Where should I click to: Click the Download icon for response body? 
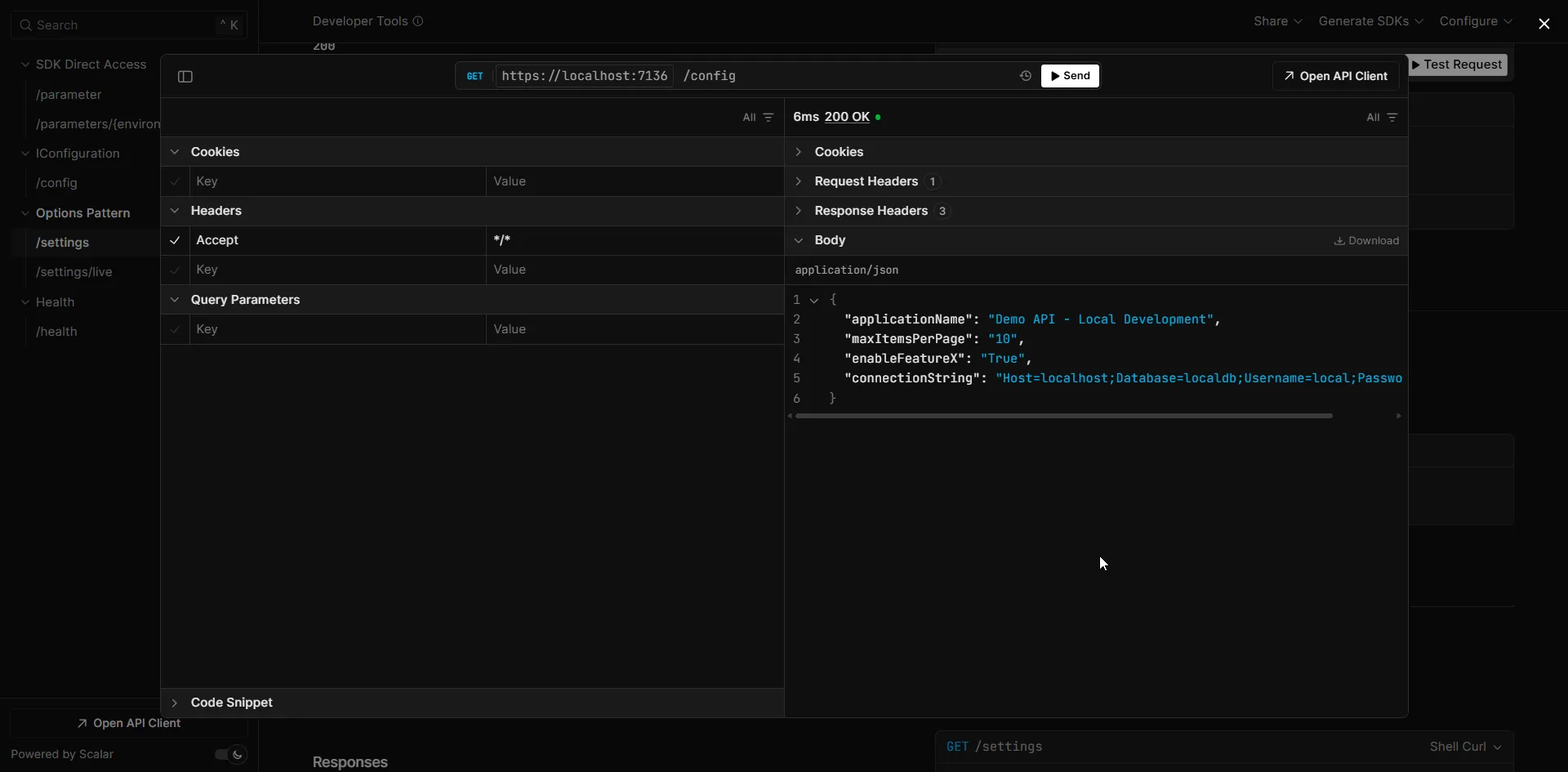click(1342, 240)
